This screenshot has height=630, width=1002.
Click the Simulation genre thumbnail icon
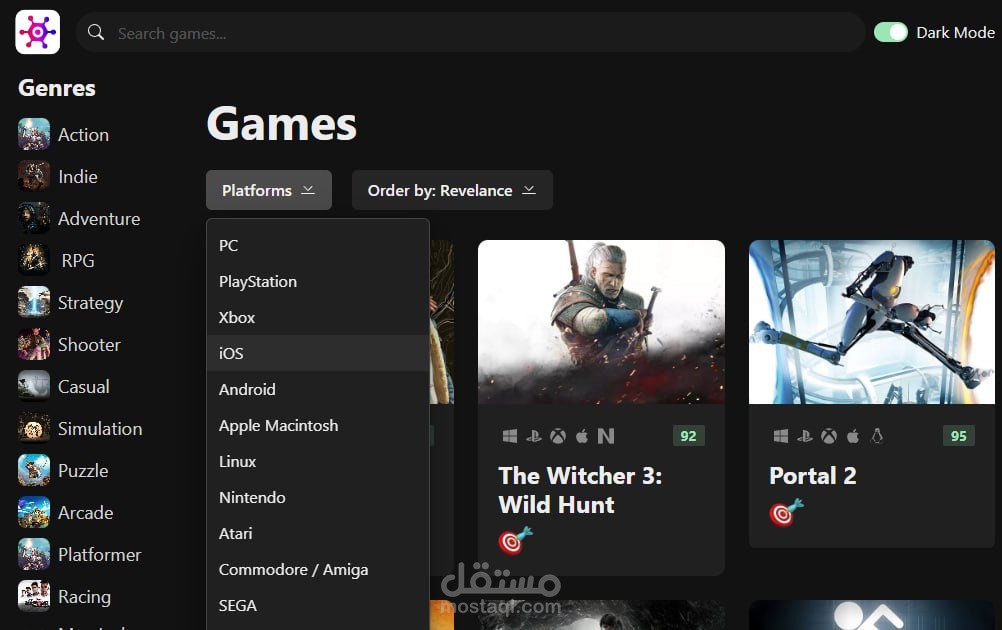click(x=34, y=428)
